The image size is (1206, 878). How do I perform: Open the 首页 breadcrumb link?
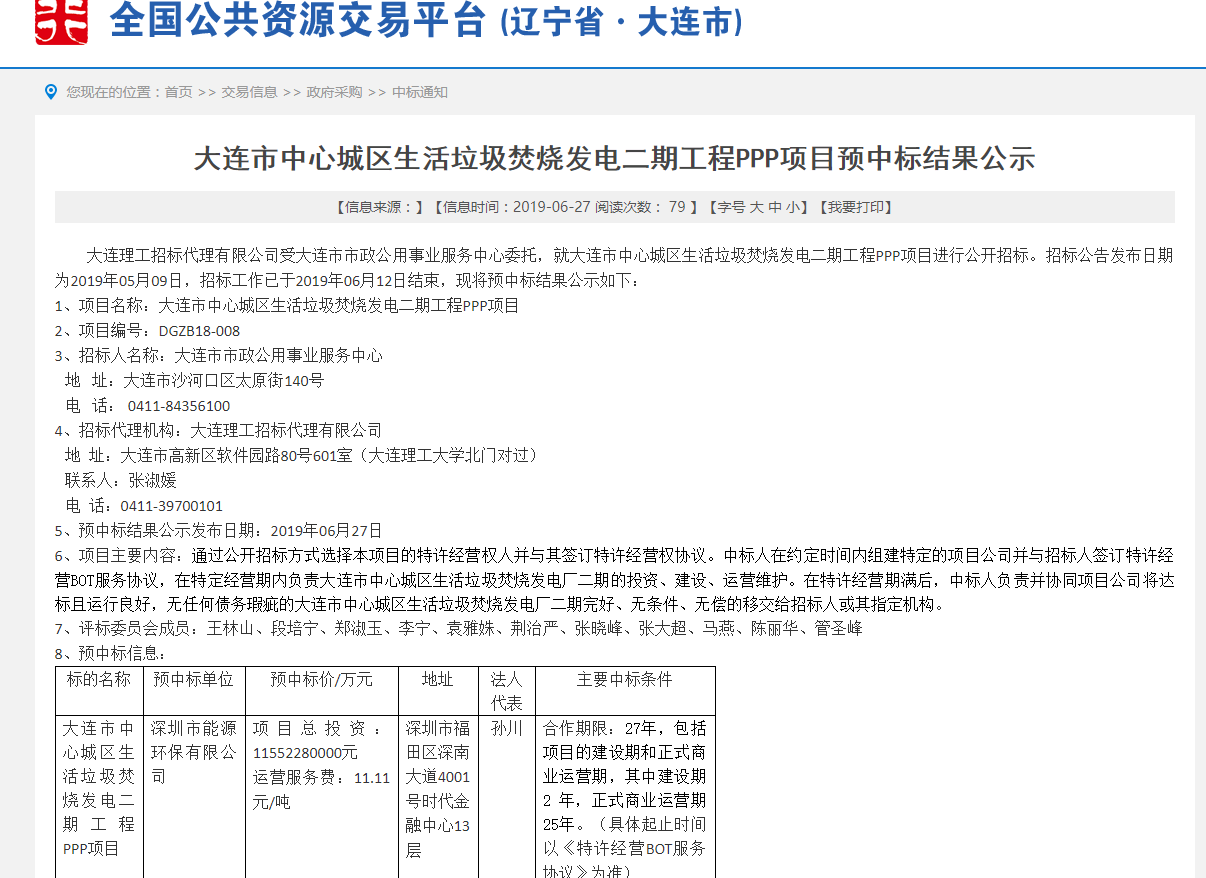pyautogui.click(x=178, y=92)
